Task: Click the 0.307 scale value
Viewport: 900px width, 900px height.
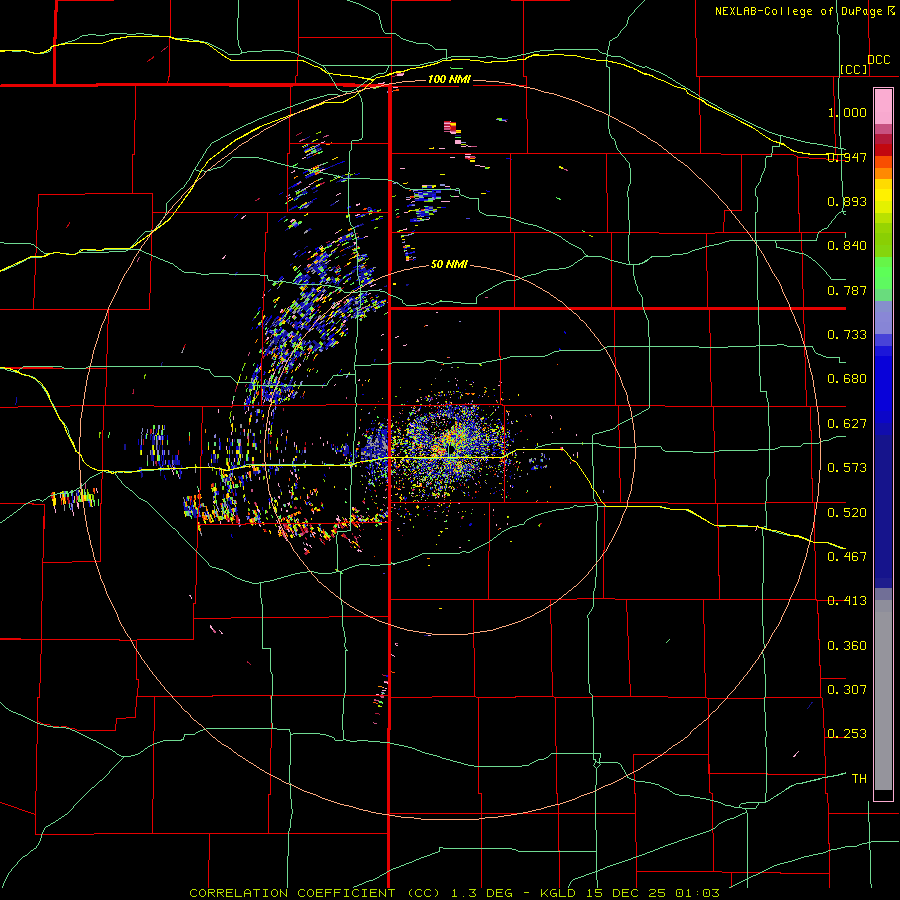Action: click(x=847, y=689)
